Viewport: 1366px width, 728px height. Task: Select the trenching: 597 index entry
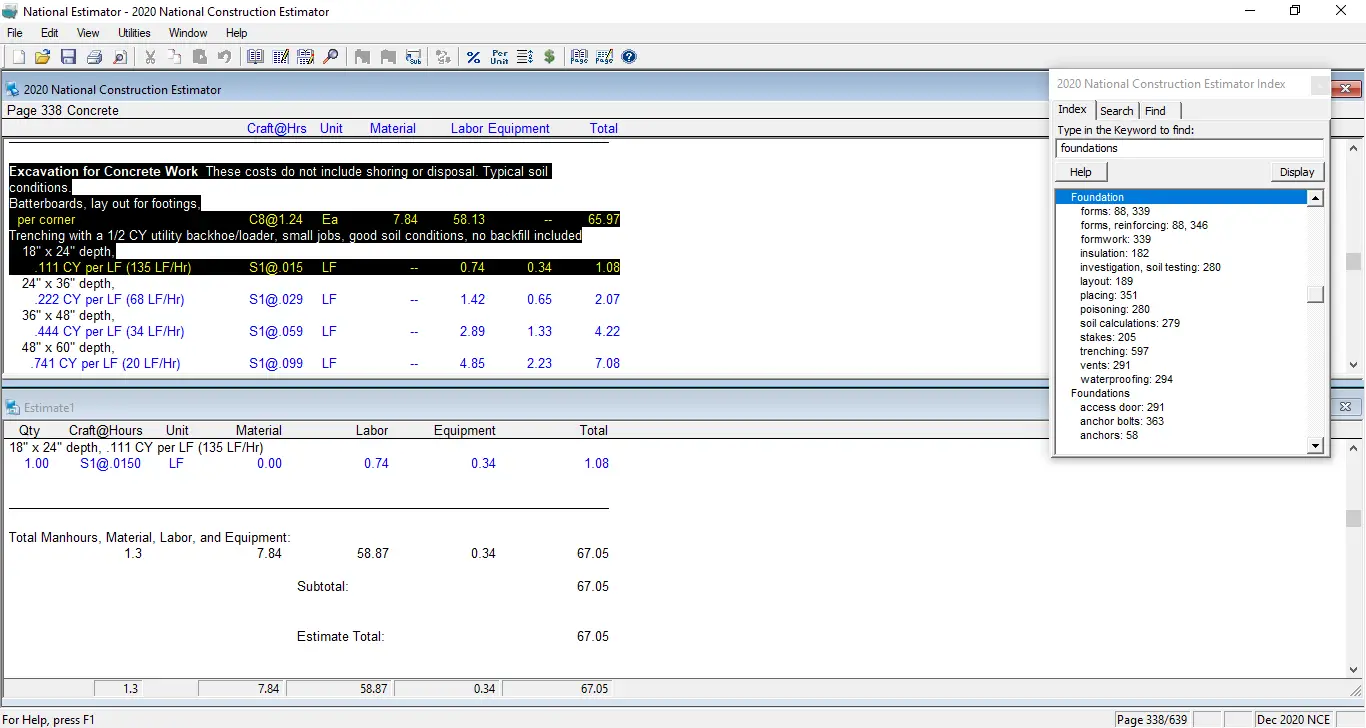click(x=1115, y=351)
